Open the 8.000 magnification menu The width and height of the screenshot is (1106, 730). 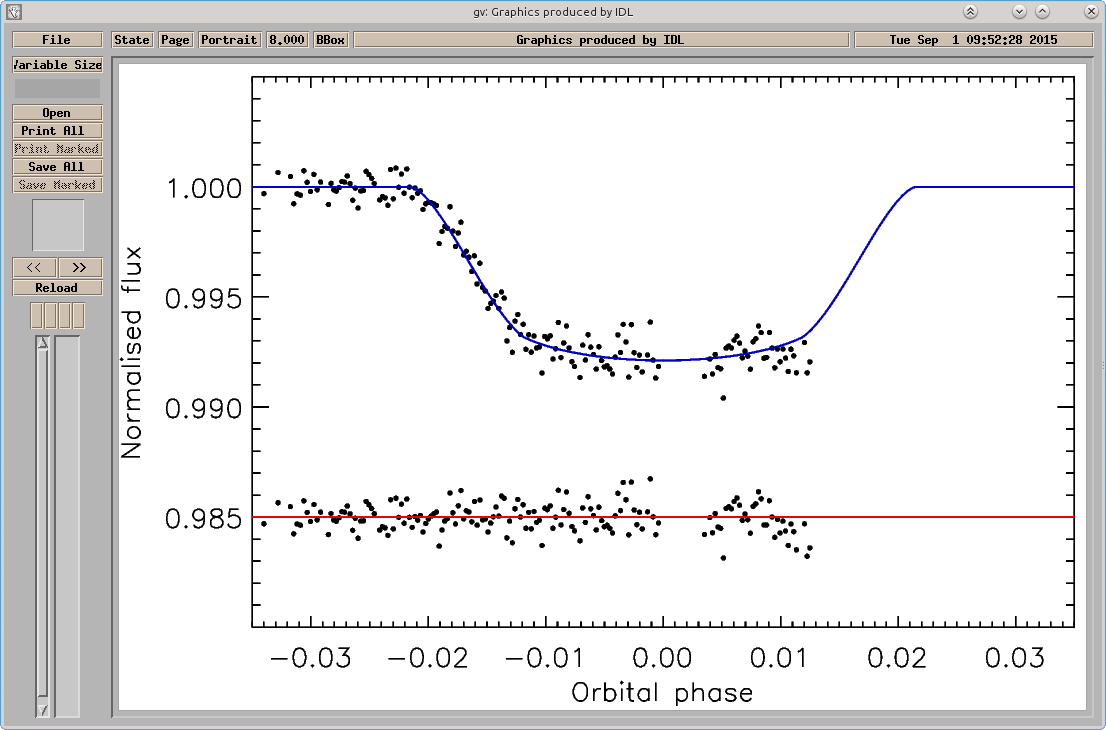[287, 39]
